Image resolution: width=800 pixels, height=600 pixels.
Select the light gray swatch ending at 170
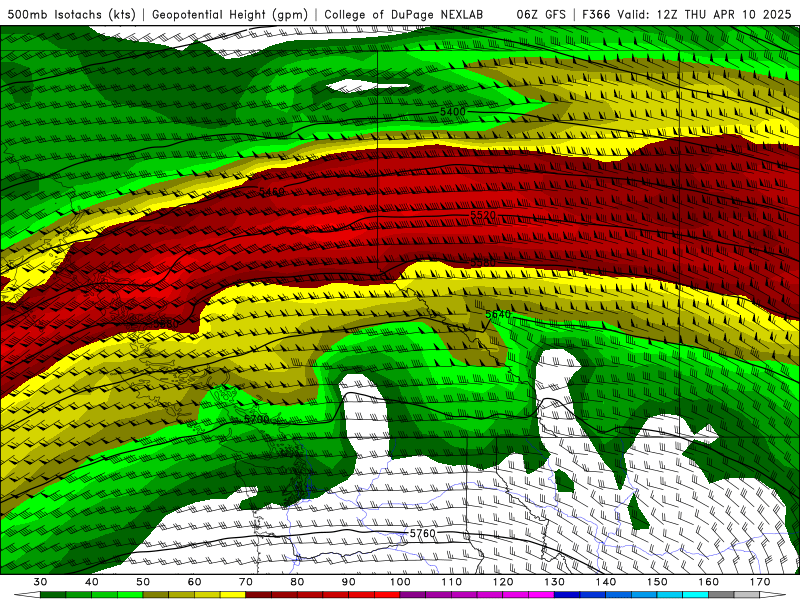[747, 595]
